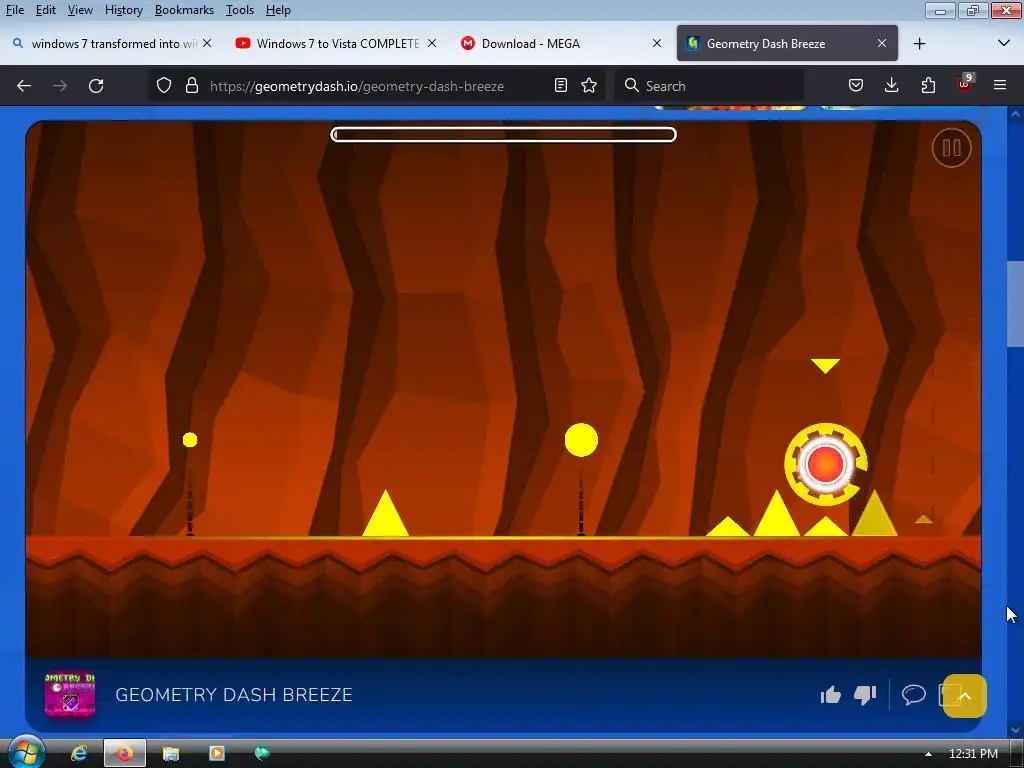
Task: Open the Firefox hamburger application menu
Action: [1000, 86]
